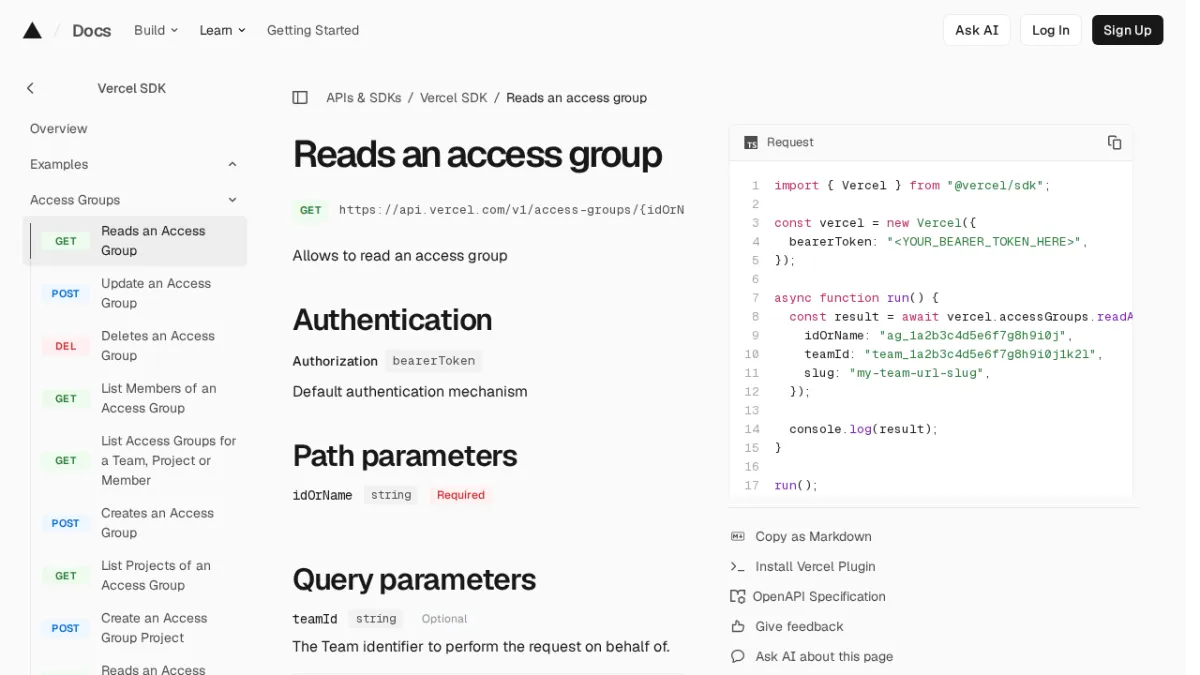Open Vercel SDK breadcrumb link
This screenshot has width=1200, height=675.
(x=454, y=98)
